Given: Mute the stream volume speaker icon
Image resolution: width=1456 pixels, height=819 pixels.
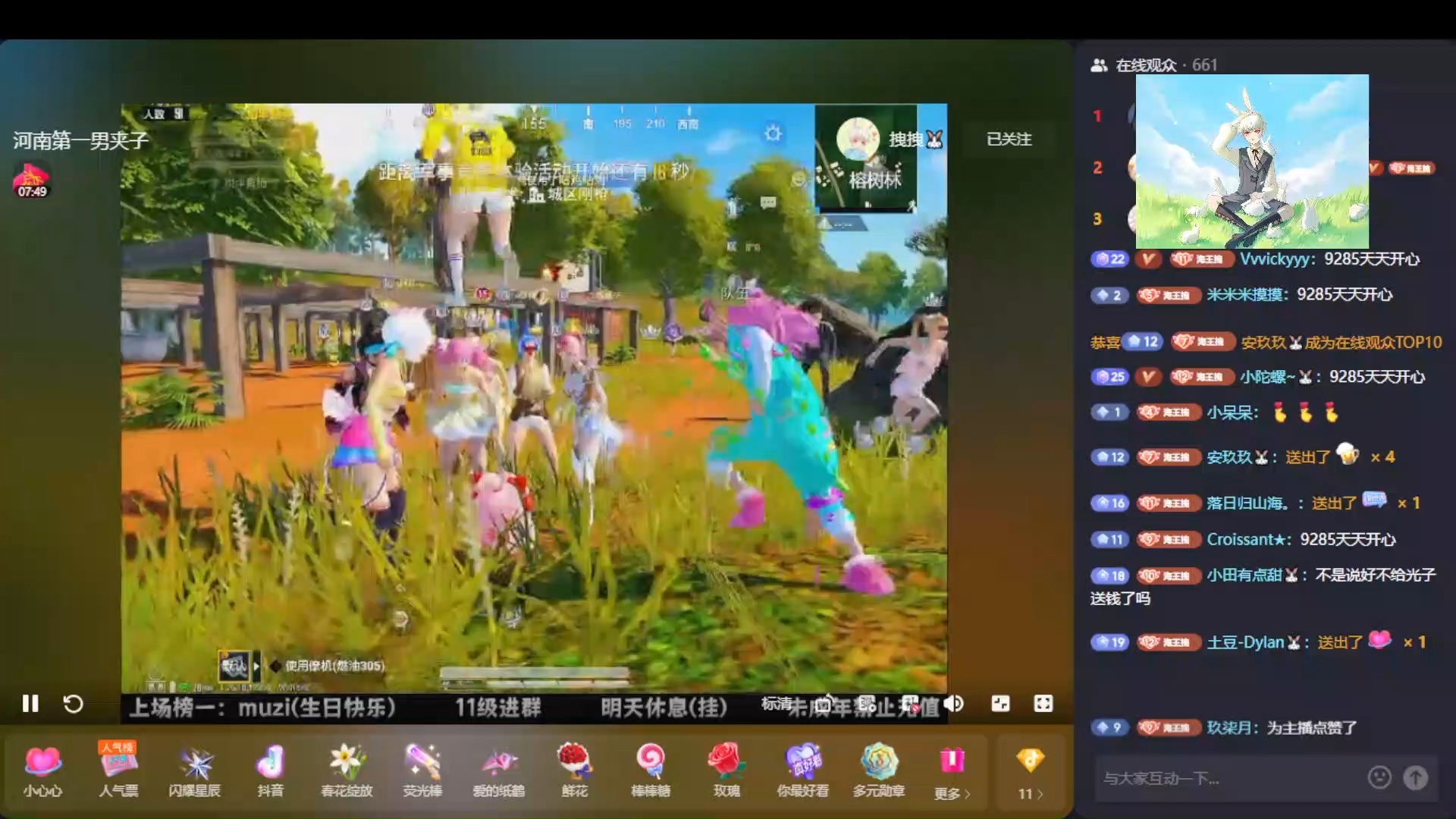Looking at the screenshot, I should [954, 704].
